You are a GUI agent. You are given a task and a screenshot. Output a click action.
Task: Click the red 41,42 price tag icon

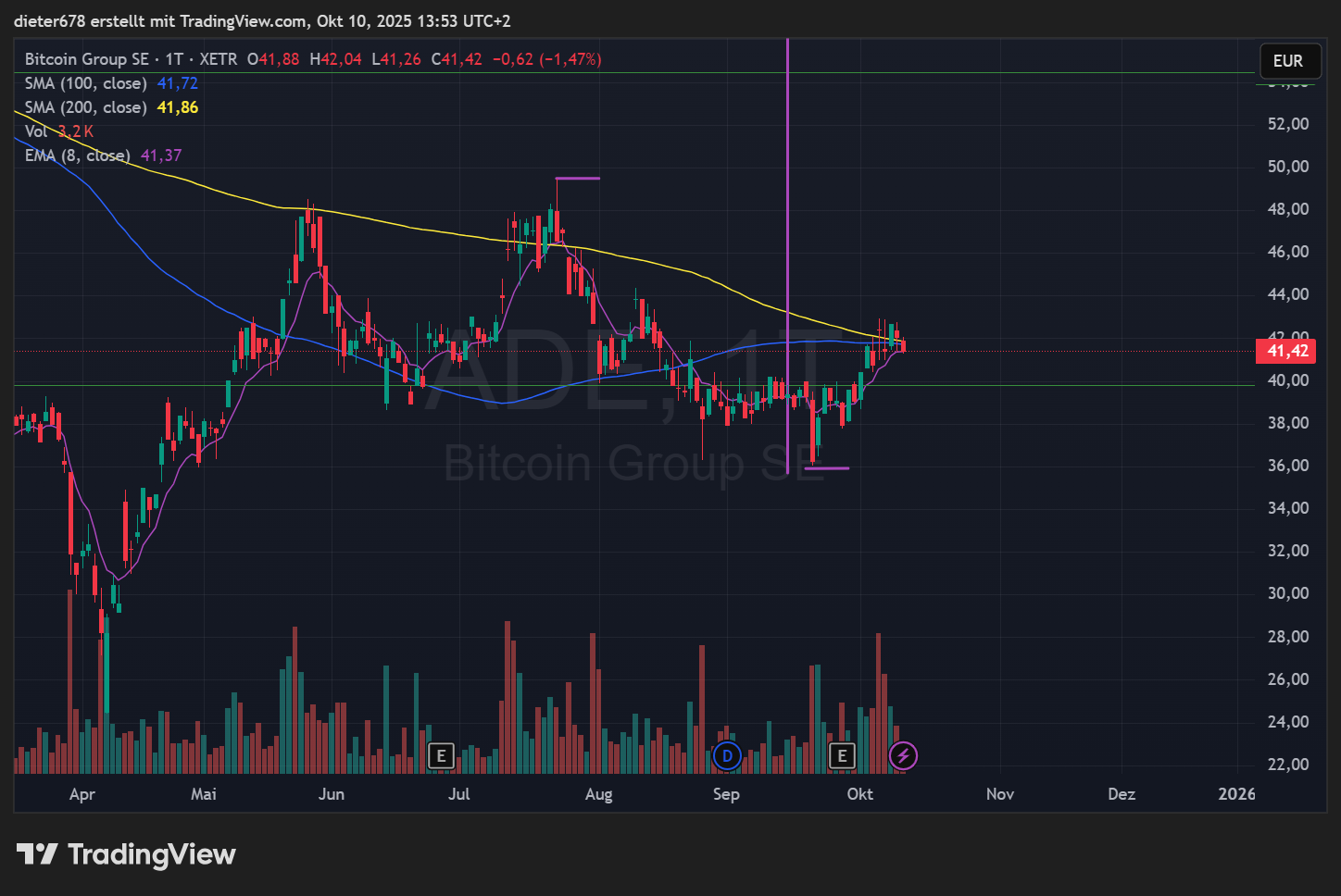[1285, 351]
